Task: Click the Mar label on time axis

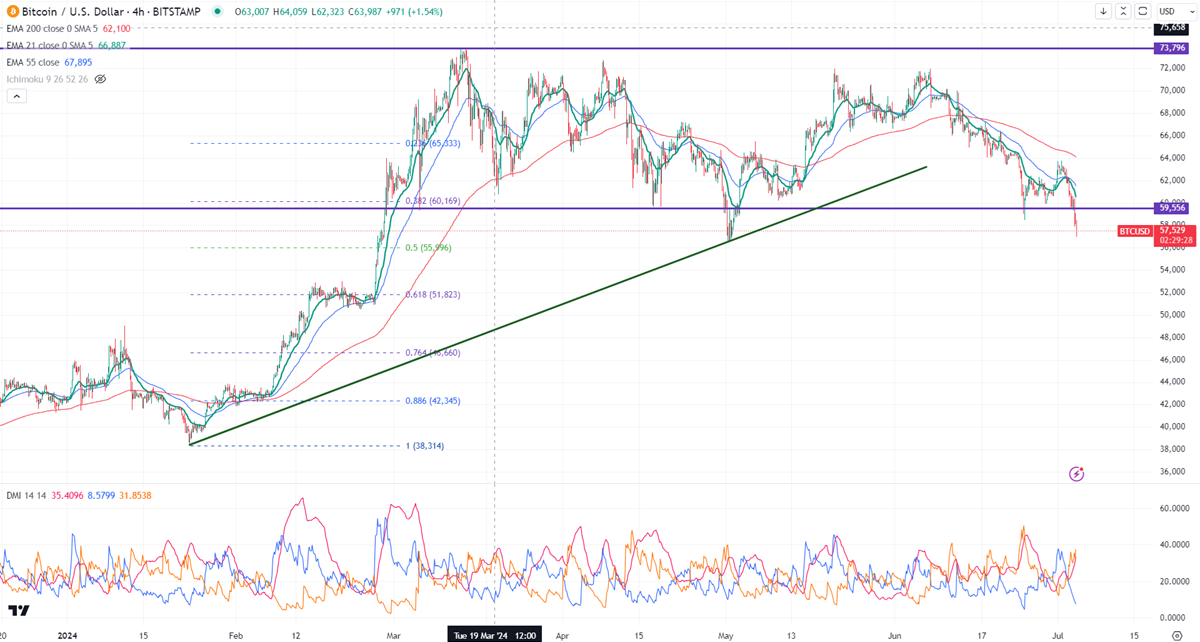Action: 393,635
